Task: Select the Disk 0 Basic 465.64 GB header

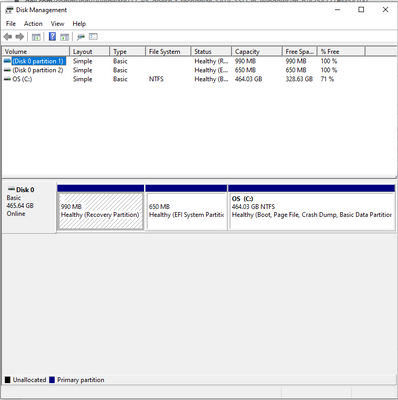Action: [x=29, y=207]
